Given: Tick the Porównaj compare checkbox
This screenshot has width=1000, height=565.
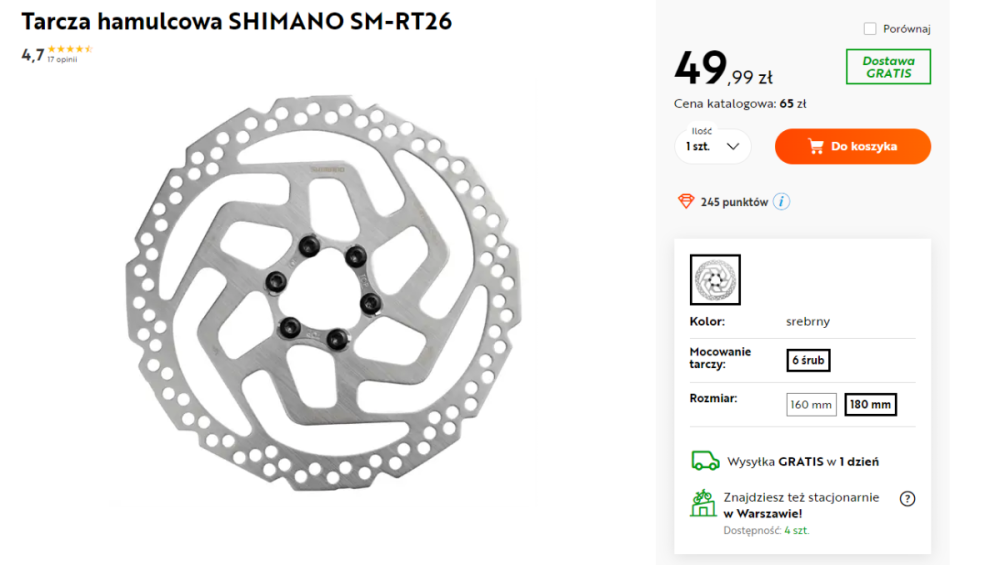Looking at the screenshot, I should tap(870, 29).
